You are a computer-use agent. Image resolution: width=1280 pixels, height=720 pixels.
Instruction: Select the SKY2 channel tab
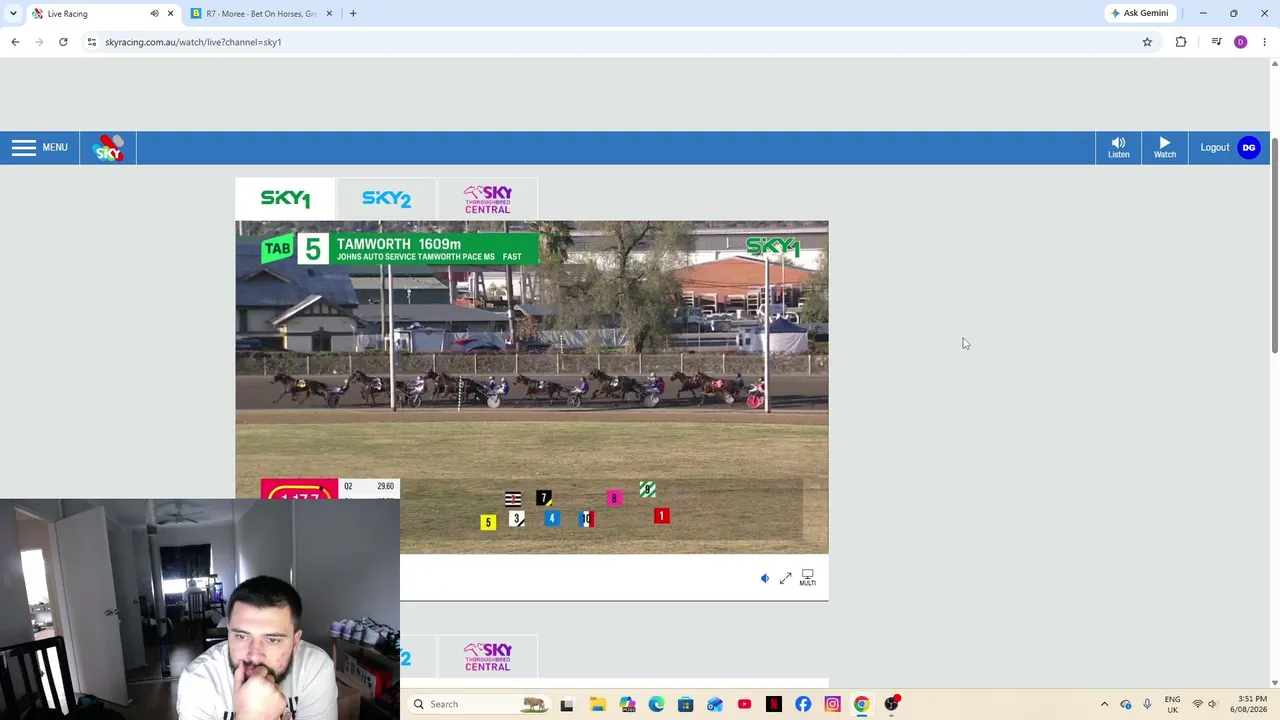coord(386,199)
